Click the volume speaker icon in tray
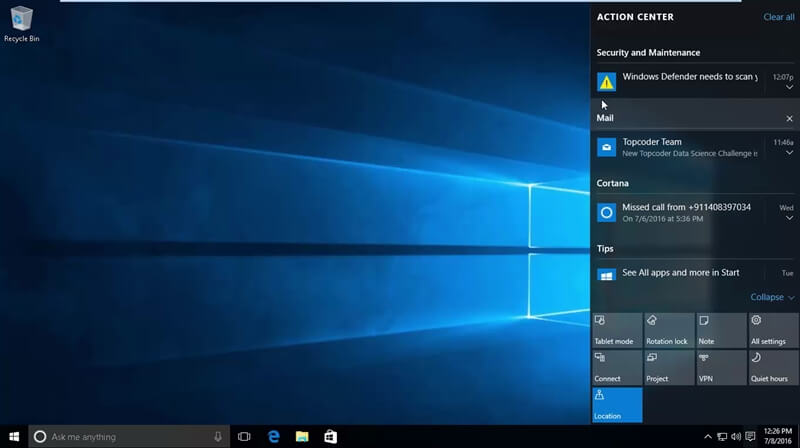Screen dimensions: 800x448 [736, 437]
